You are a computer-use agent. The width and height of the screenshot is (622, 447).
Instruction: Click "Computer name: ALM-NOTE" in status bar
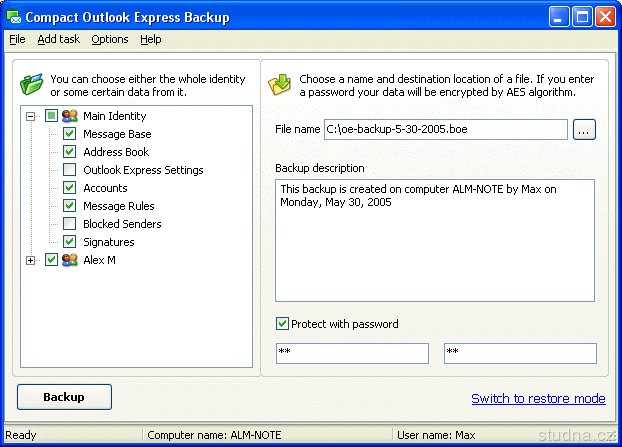click(x=214, y=435)
